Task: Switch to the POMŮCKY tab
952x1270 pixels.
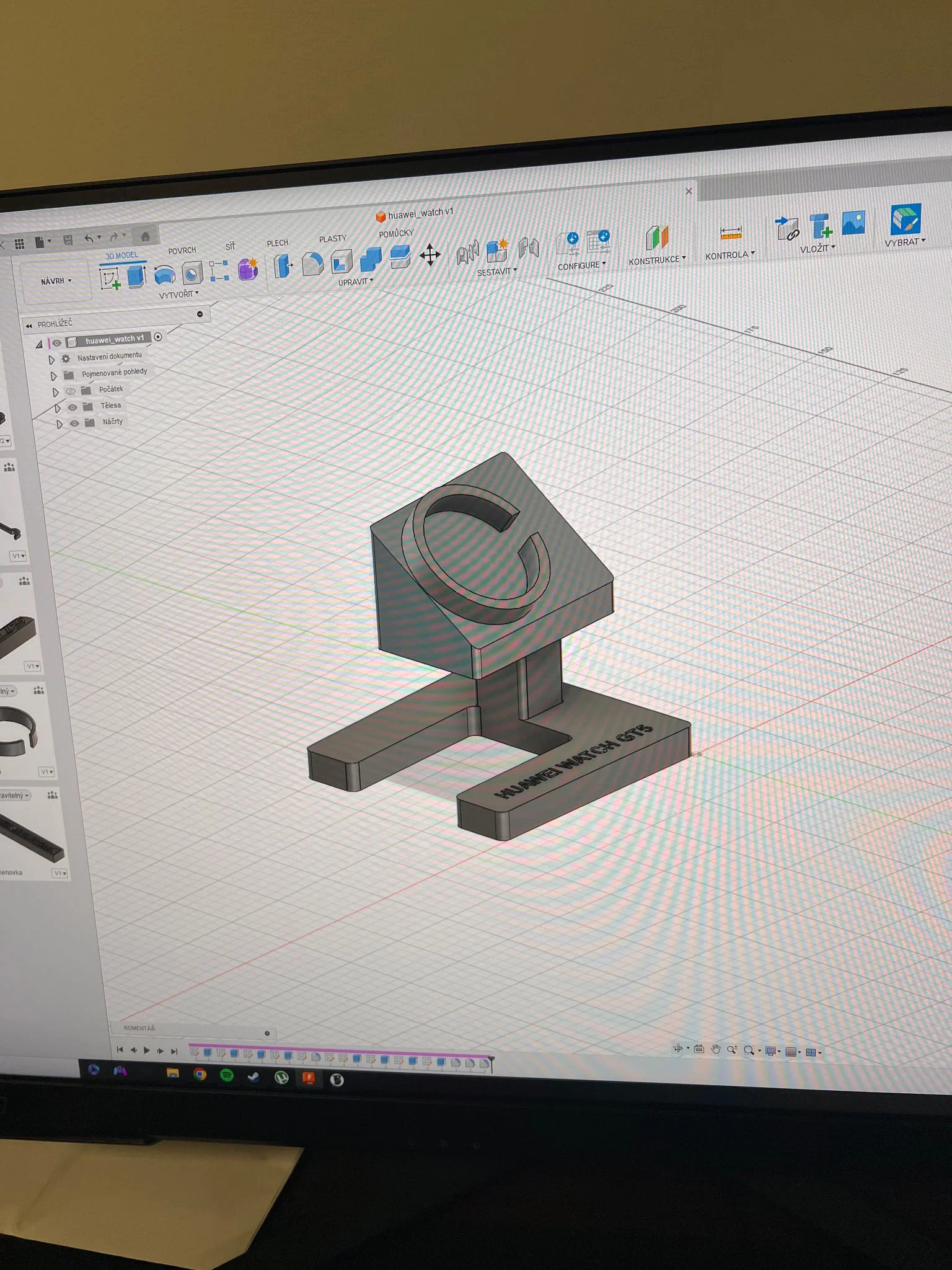Action: point(396,234)
